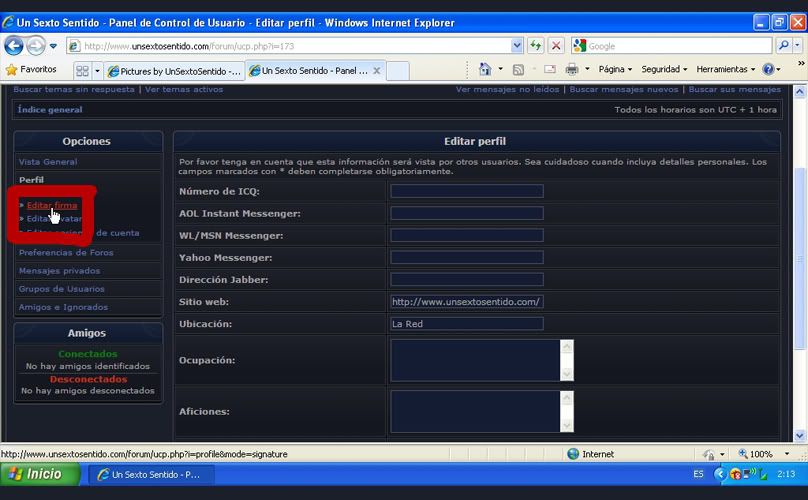Click the WL/MSN Messenger field
Image resolution: width=808 pixels, height=500 pixels.
pyautogui.click(x=467, y=236)
